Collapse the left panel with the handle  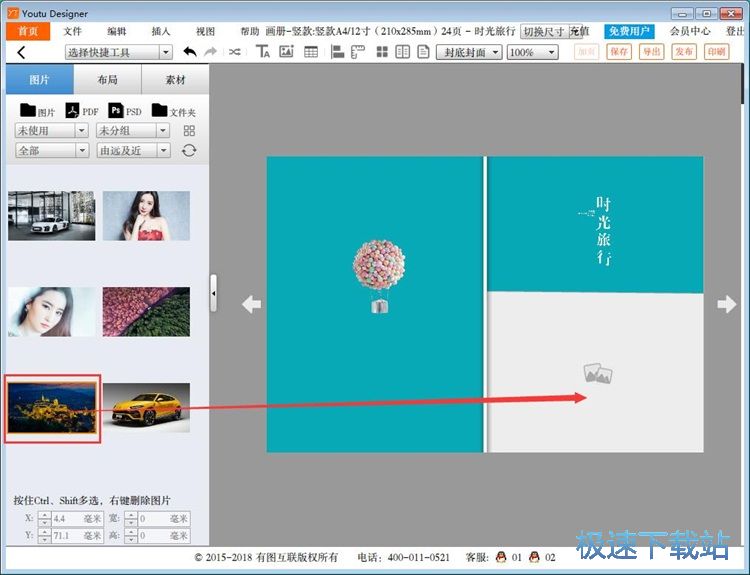[213, 293]
